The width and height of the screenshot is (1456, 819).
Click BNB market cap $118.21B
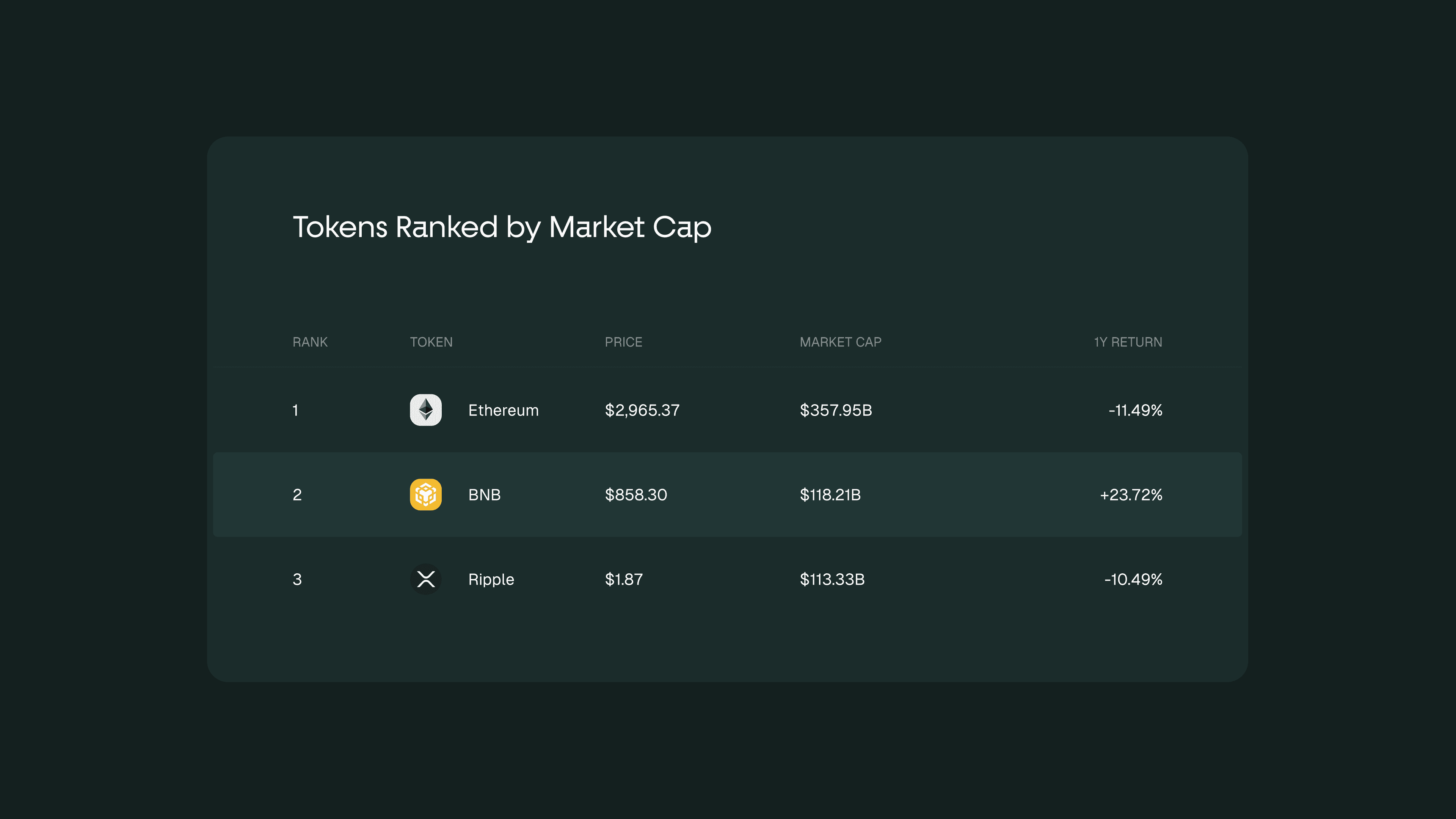click(x=830, y=495)
